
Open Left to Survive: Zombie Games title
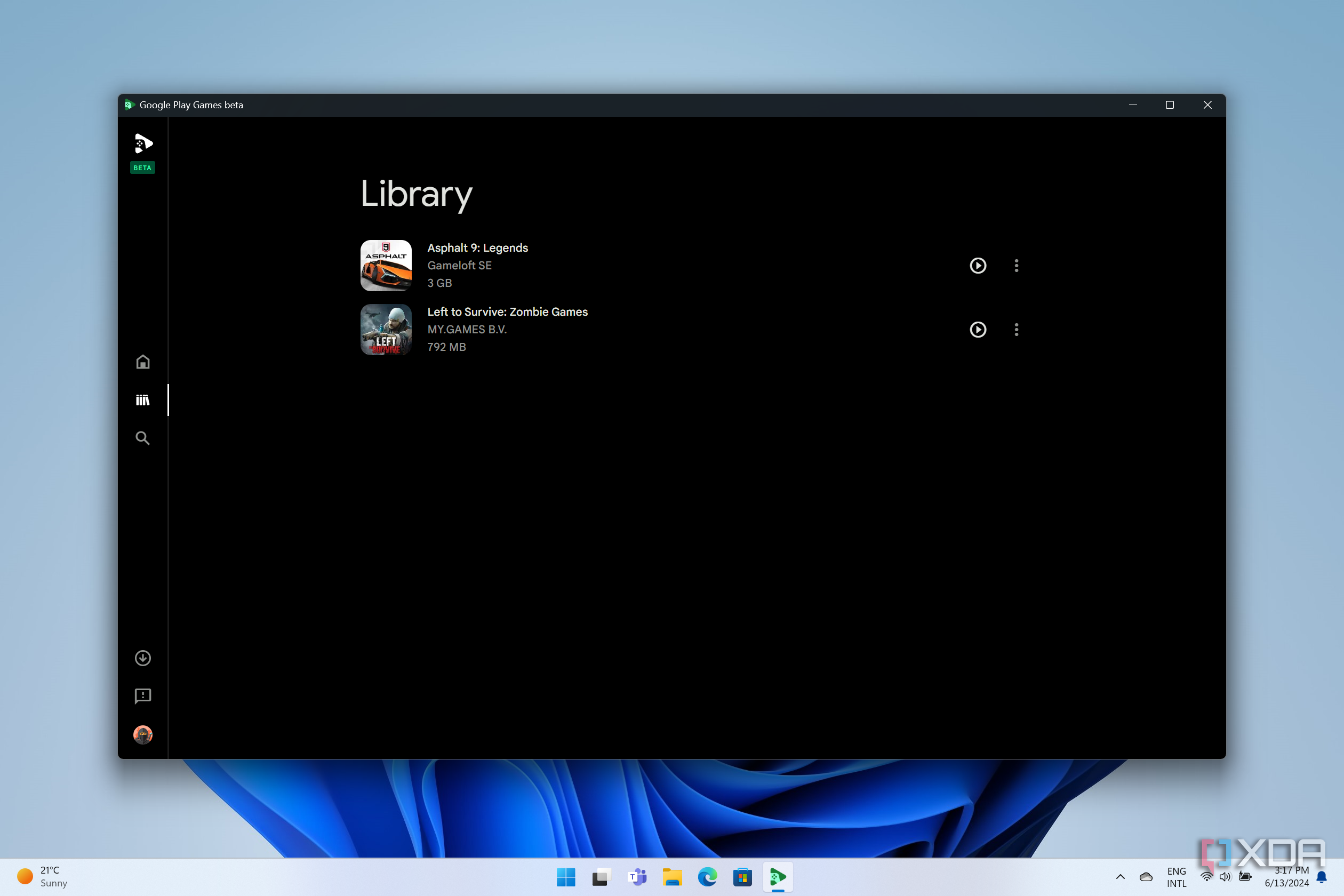pyautogui.click(x=507, y=312)
